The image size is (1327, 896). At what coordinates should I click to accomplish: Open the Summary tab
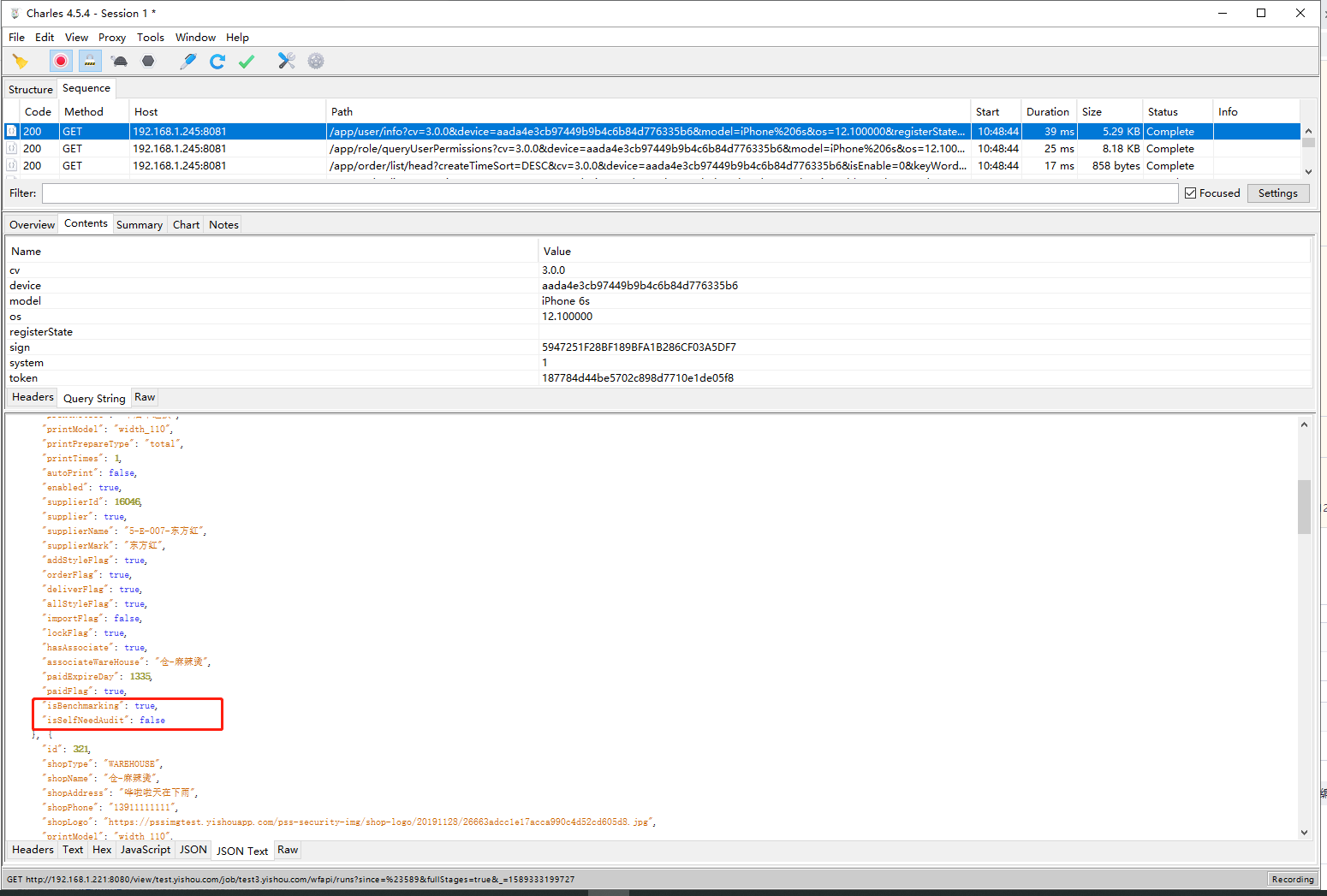coord(140,224)
